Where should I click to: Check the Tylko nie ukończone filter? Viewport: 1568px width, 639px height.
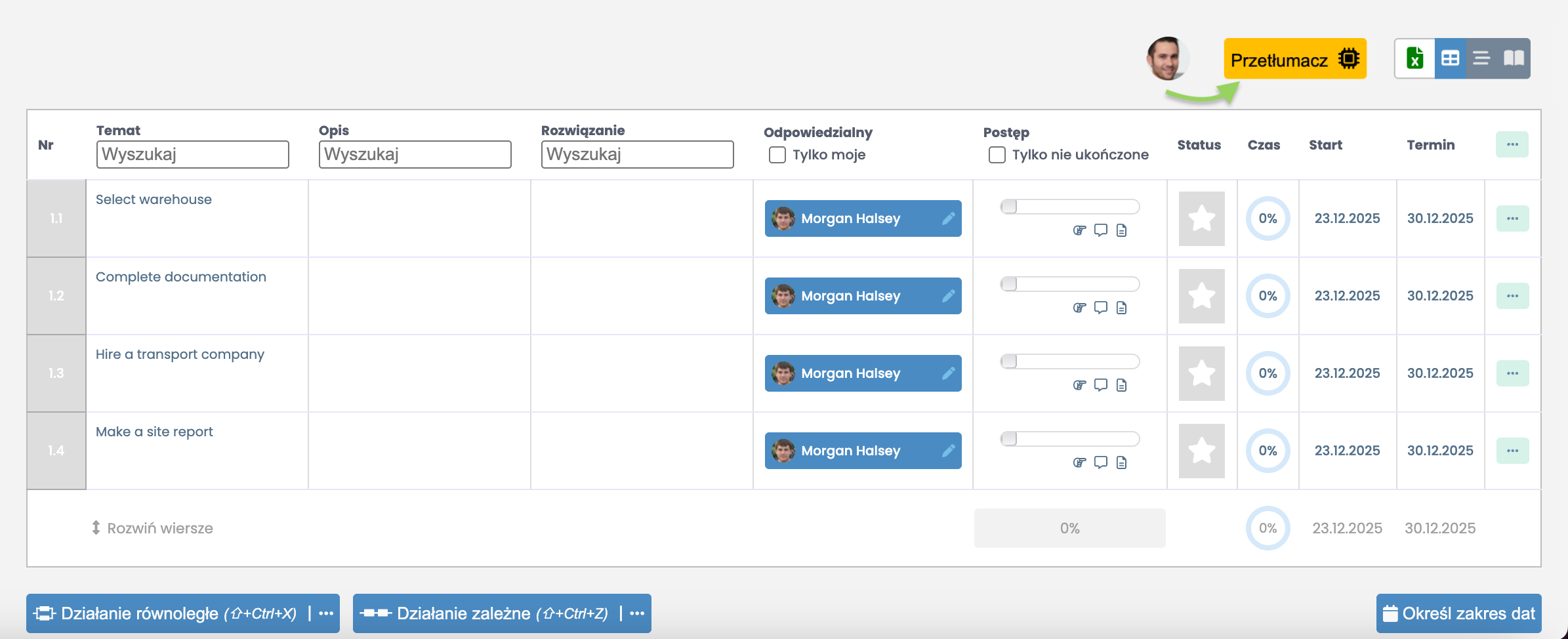[997, 155]
